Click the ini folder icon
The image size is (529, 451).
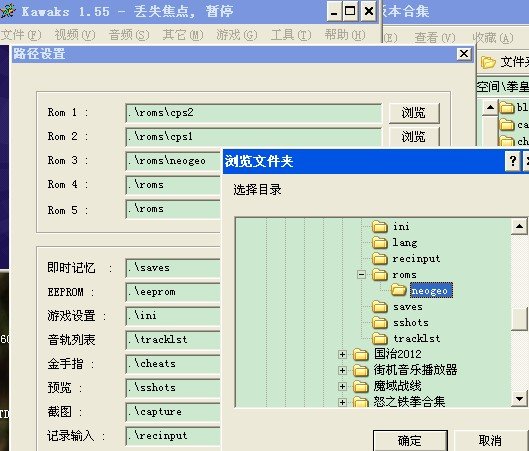tap(380, 227)
